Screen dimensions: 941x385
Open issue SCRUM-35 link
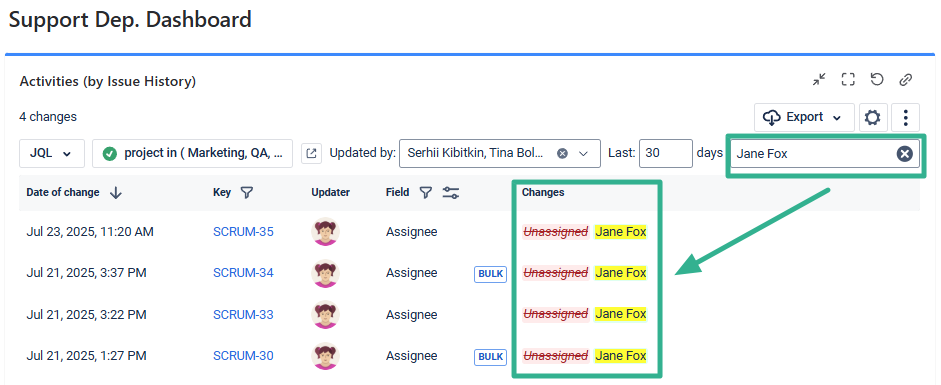click(x=243, y=231)
